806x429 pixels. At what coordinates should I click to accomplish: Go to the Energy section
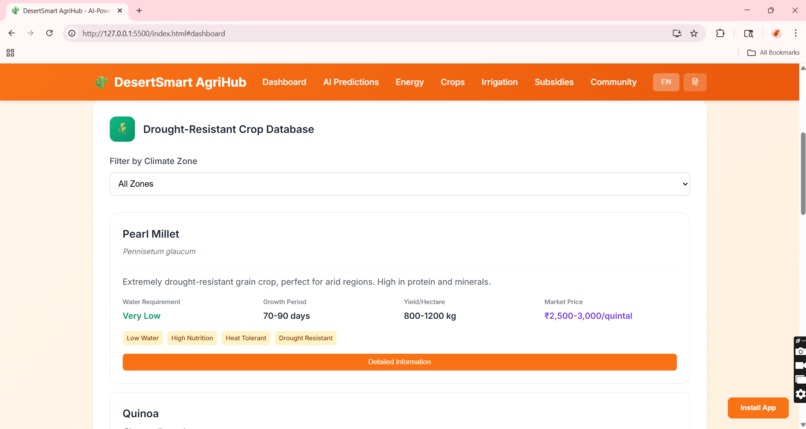click(x=410, y=82)
